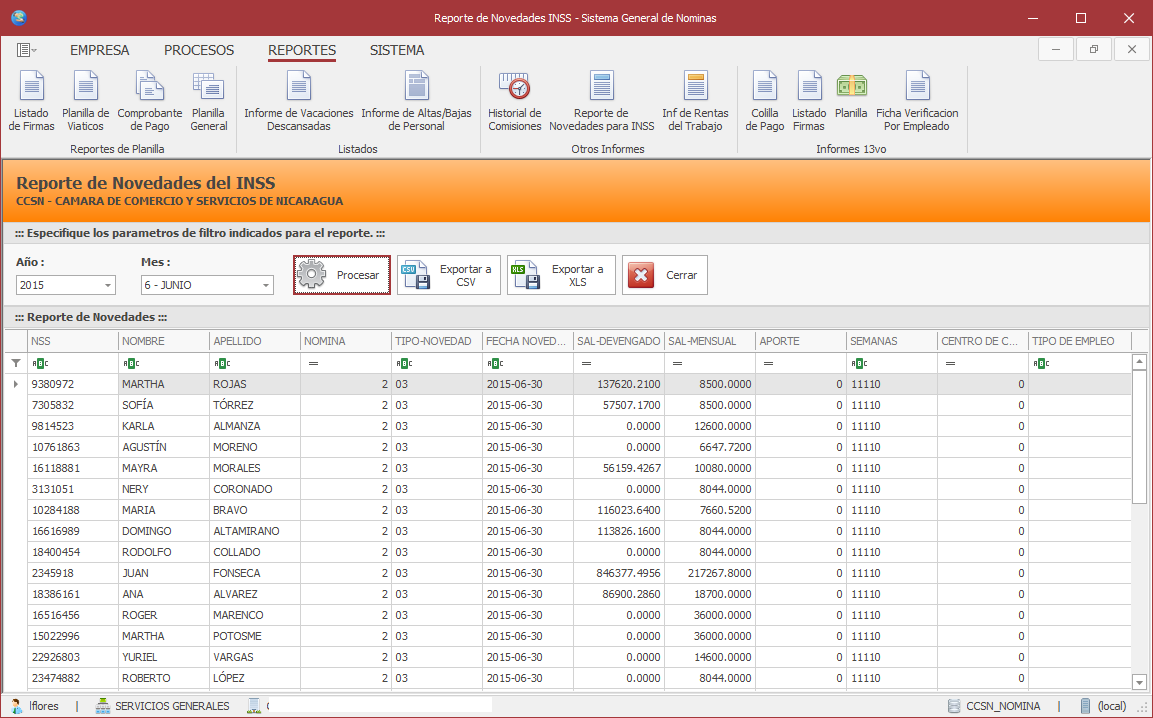Select surname cell ALTAMIRANO
Viewport: 1153px width, 718px height.
(x=255, y=531)
